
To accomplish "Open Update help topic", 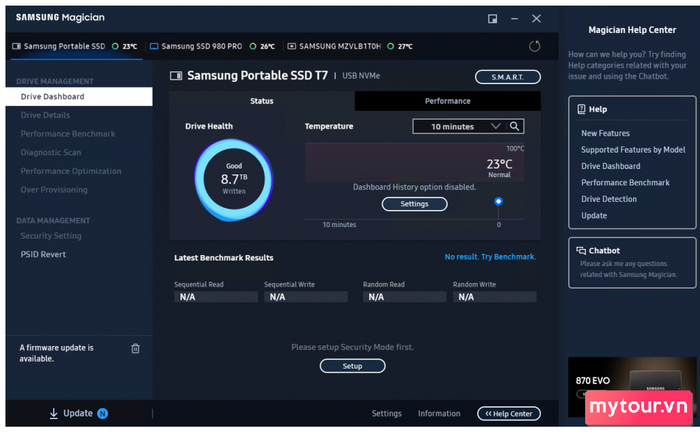I will click(594, 216).
